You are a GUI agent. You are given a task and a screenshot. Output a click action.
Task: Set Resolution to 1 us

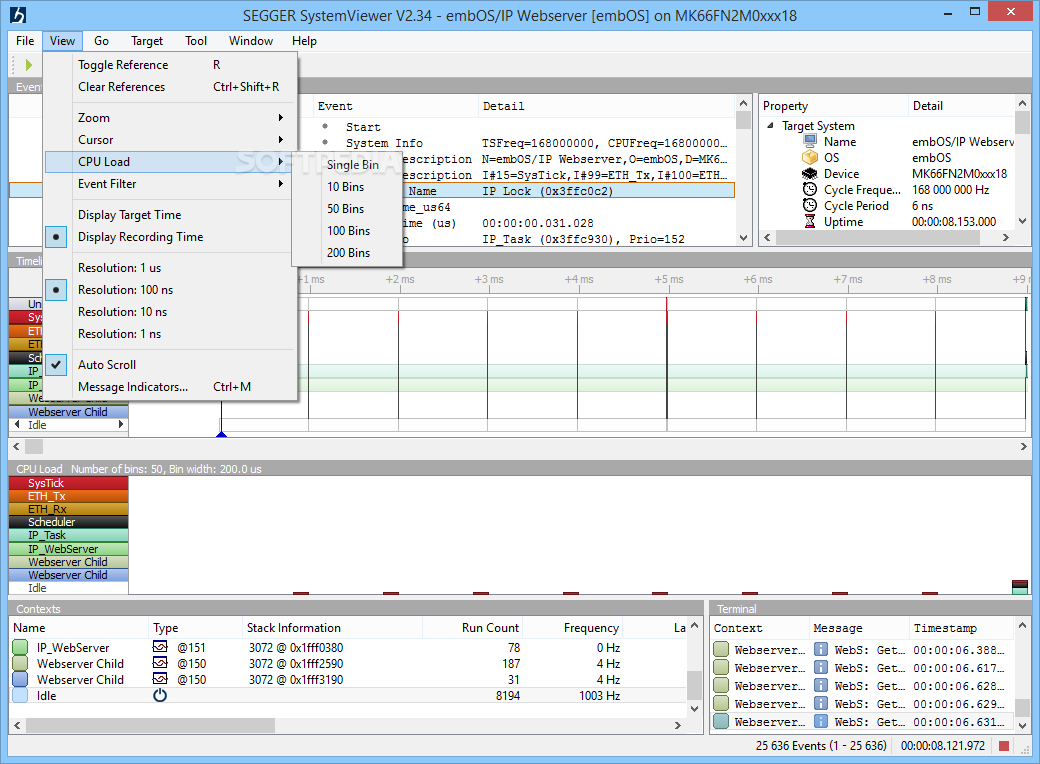pos(169,268)
